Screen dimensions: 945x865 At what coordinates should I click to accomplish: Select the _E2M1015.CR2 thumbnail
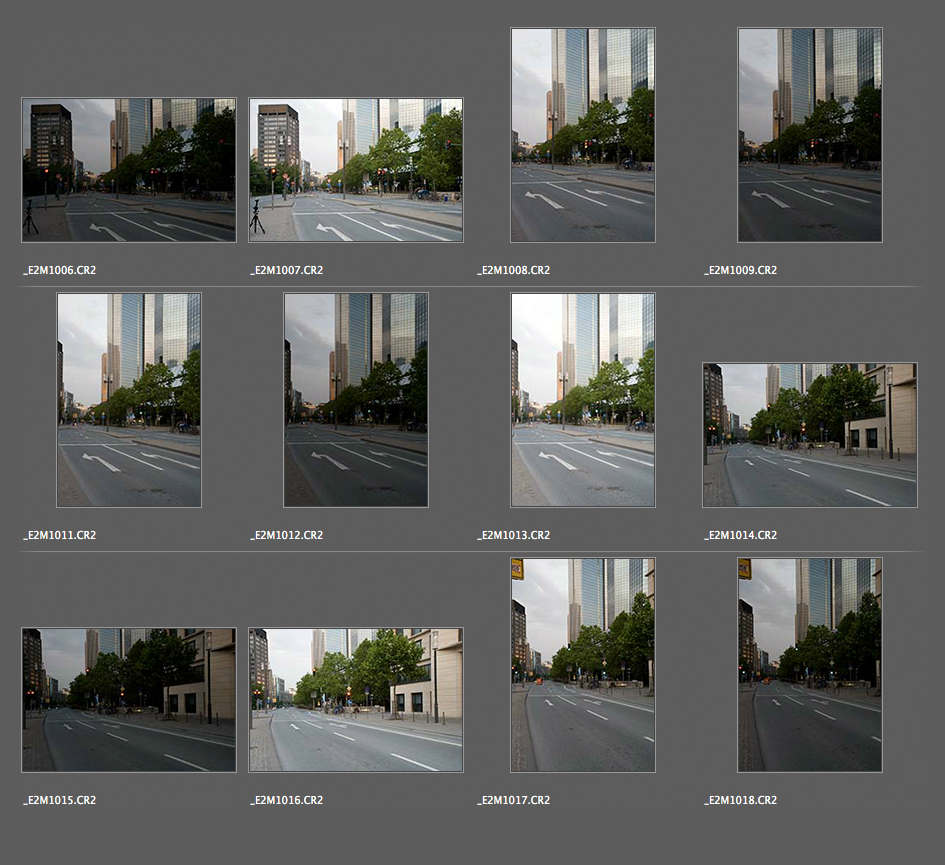pyautogui.click(x=128, y=700)
